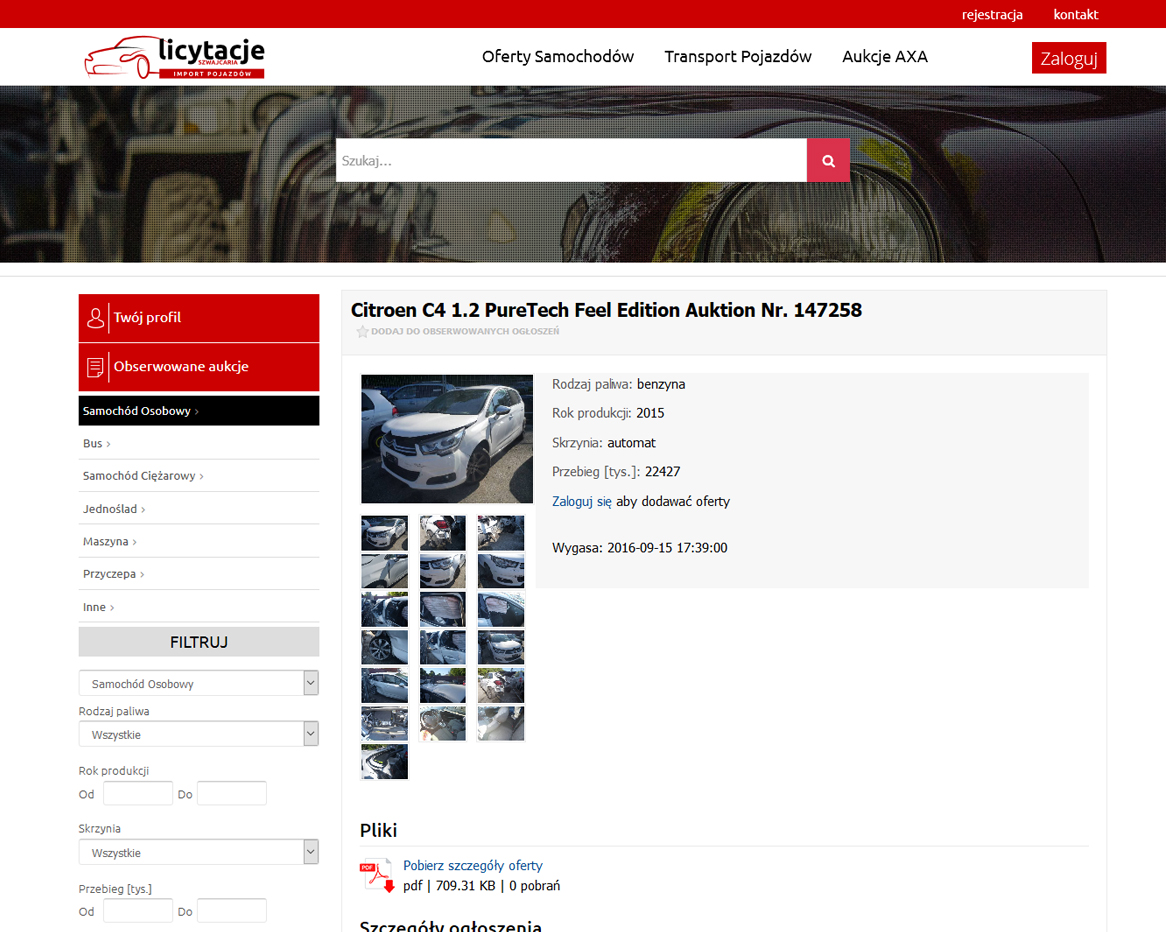Screen dimensions: 1166x932
Task: Click the gearbox value automat
Action: pyautogui.click(x=631, y=443)
